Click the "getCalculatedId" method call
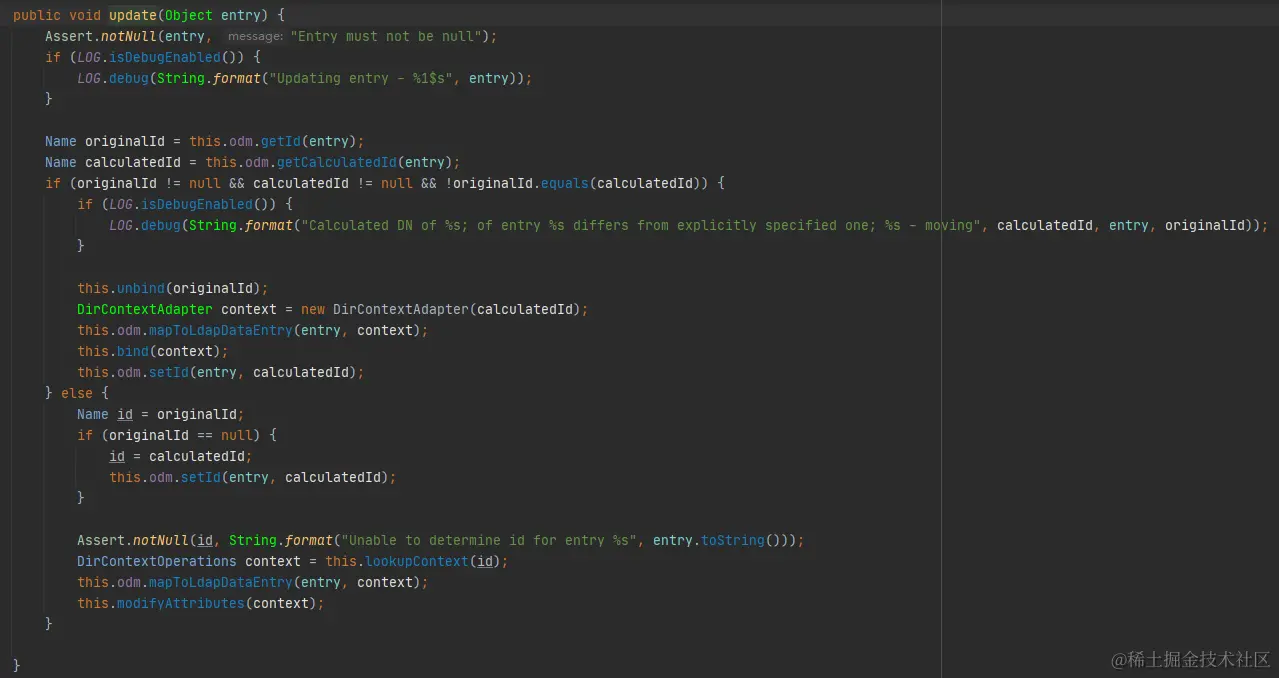Viewport: 1279px width, 678px height. click(337, 162)
